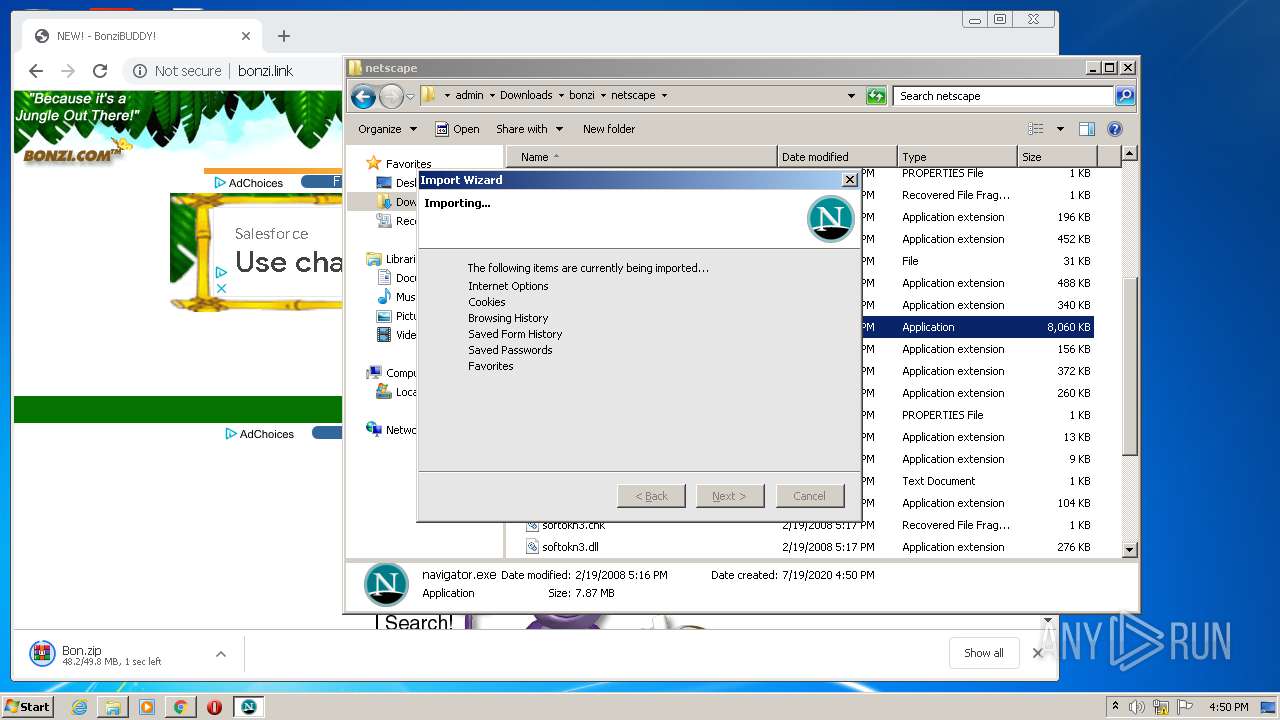Image resolution: width=1280 pixels, height=720 pixels.
Task: Open the Explorer help question mark icon
Action: point(1115,129)
